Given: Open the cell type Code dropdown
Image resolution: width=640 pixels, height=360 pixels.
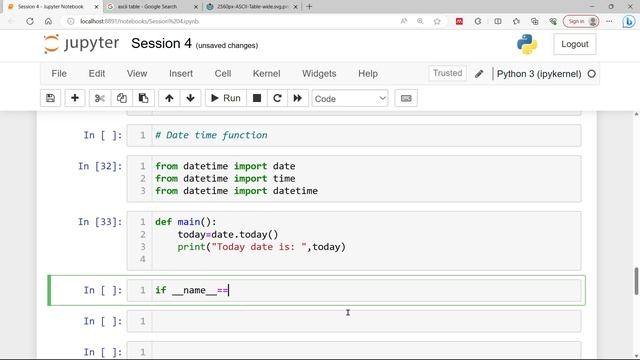Looking at the screenshot, I should 350,98.
